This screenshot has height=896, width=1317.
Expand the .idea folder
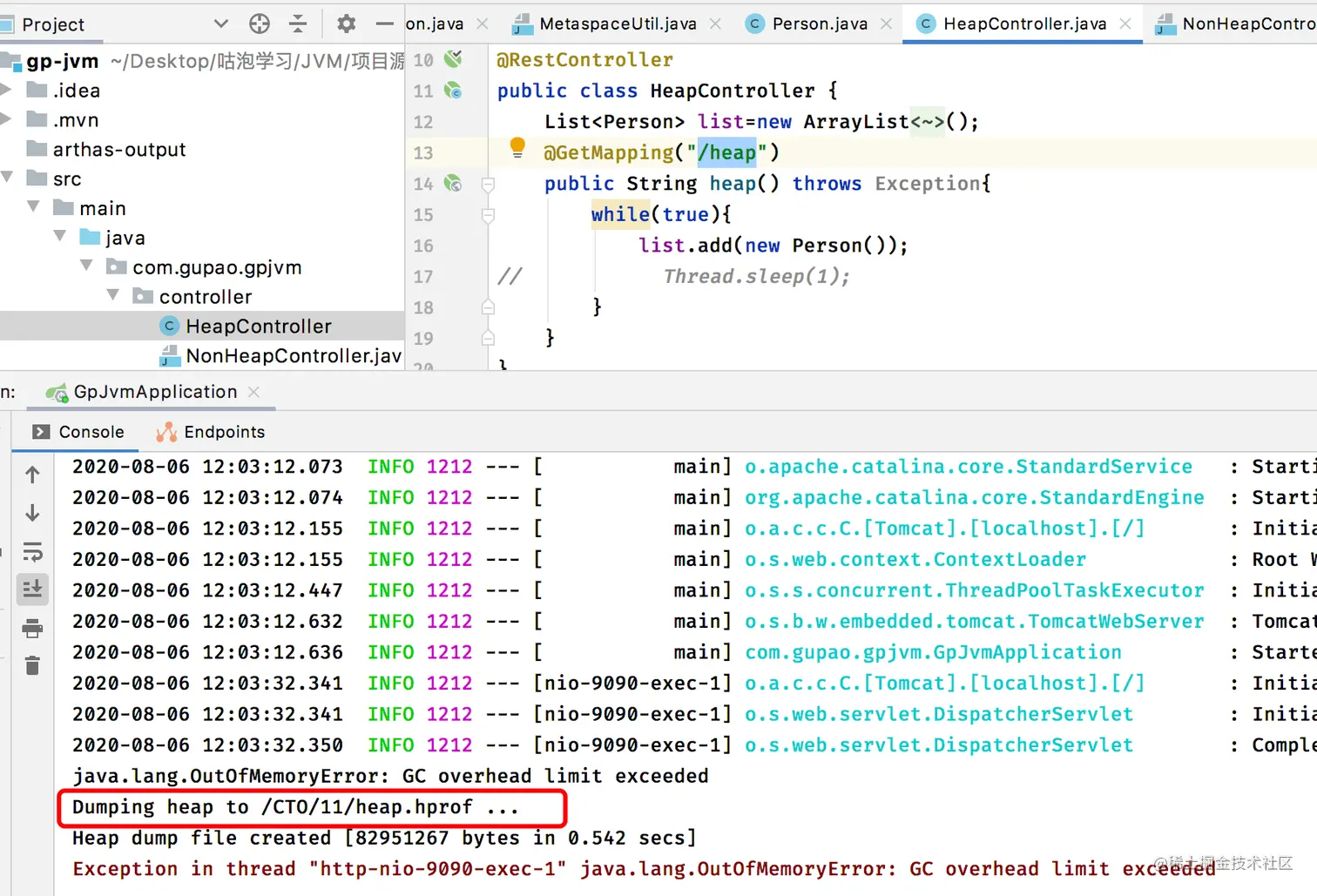[x=5, y=90]
